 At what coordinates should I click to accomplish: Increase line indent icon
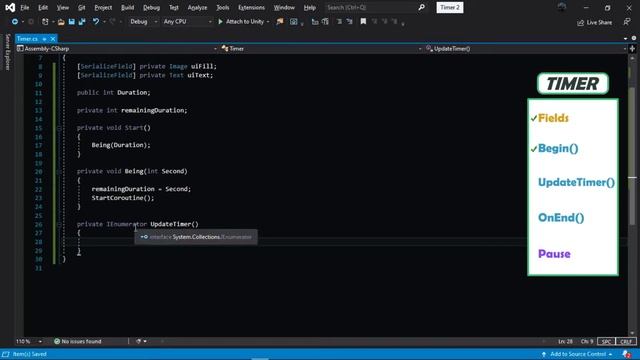pos(349,22)
